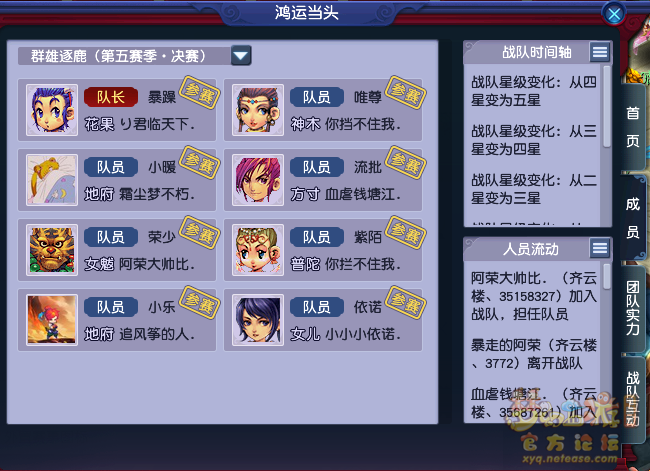Expand the 群雄逐鹿 season dropdown arrow

click(x=241, y=56)
